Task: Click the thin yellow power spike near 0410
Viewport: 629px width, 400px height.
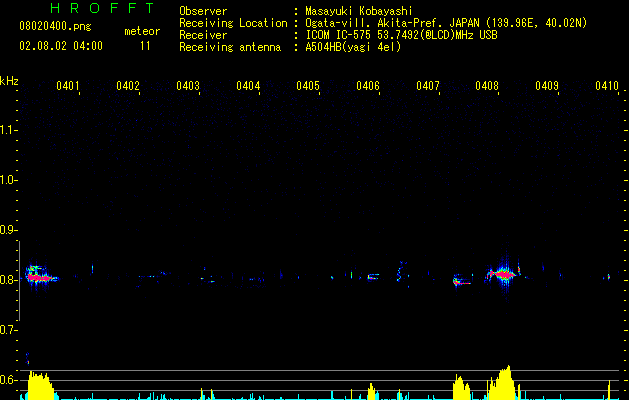Action: (609, 389)
